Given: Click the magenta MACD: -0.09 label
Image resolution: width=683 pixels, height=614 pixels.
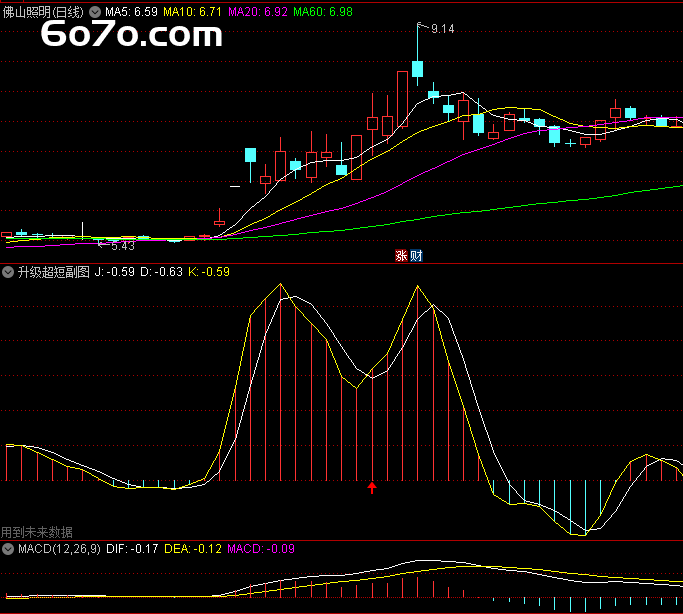Looking at the screenshot, I should coord(261,549).
